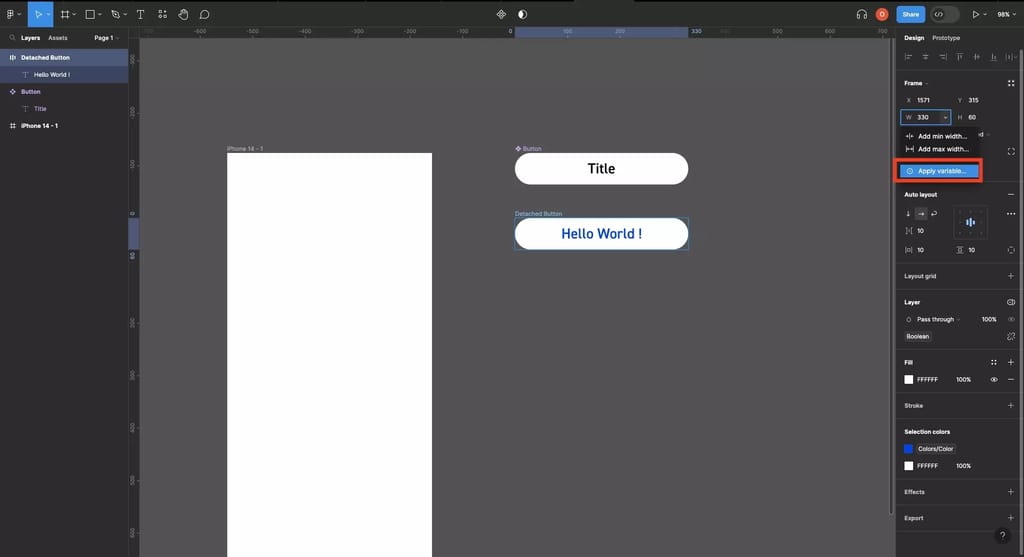Screen dimensions: 1024x557
Task: Align selection bottom
Action: [x=993, y=57]
